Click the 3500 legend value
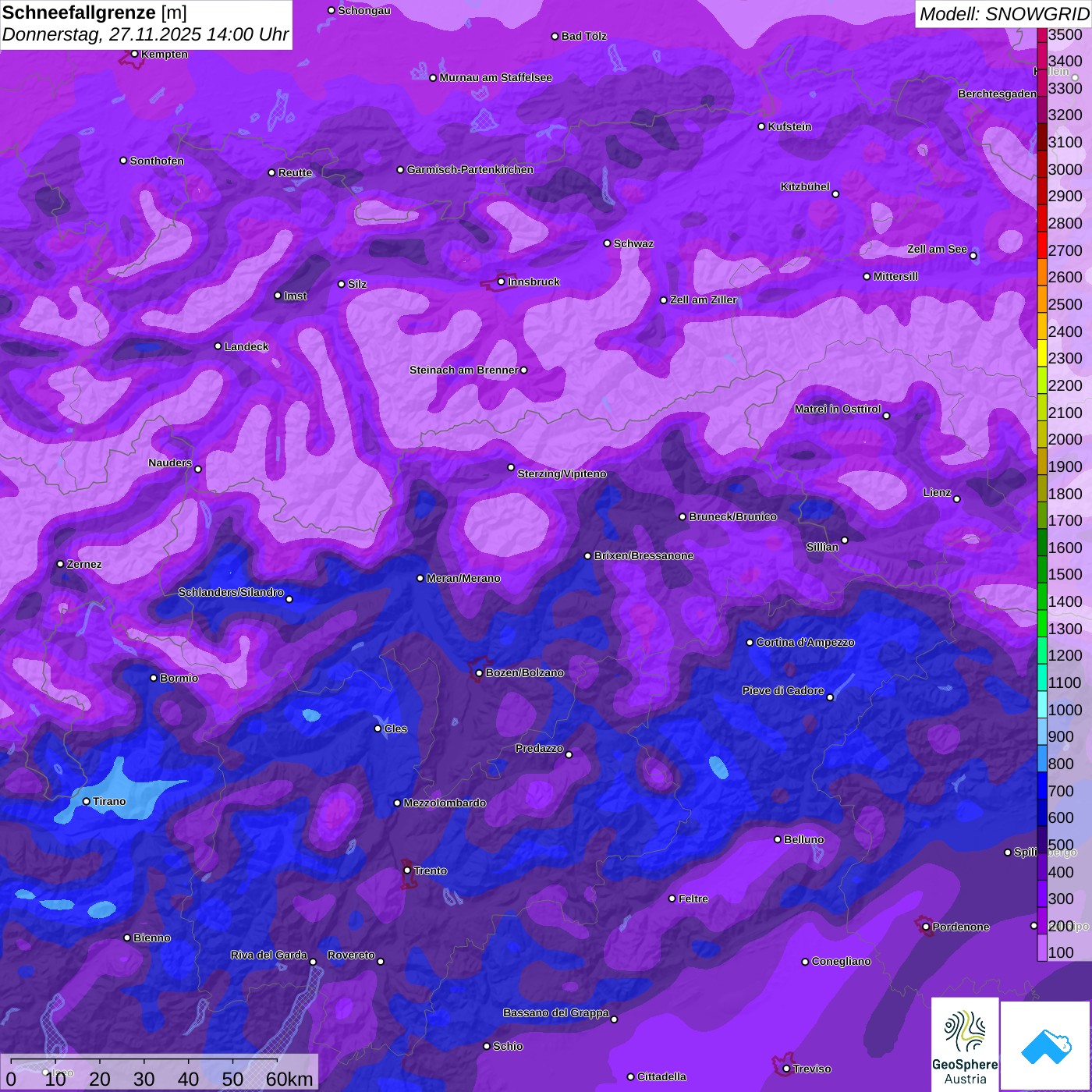The image size is (1092, 1092). click(1065, 34)
